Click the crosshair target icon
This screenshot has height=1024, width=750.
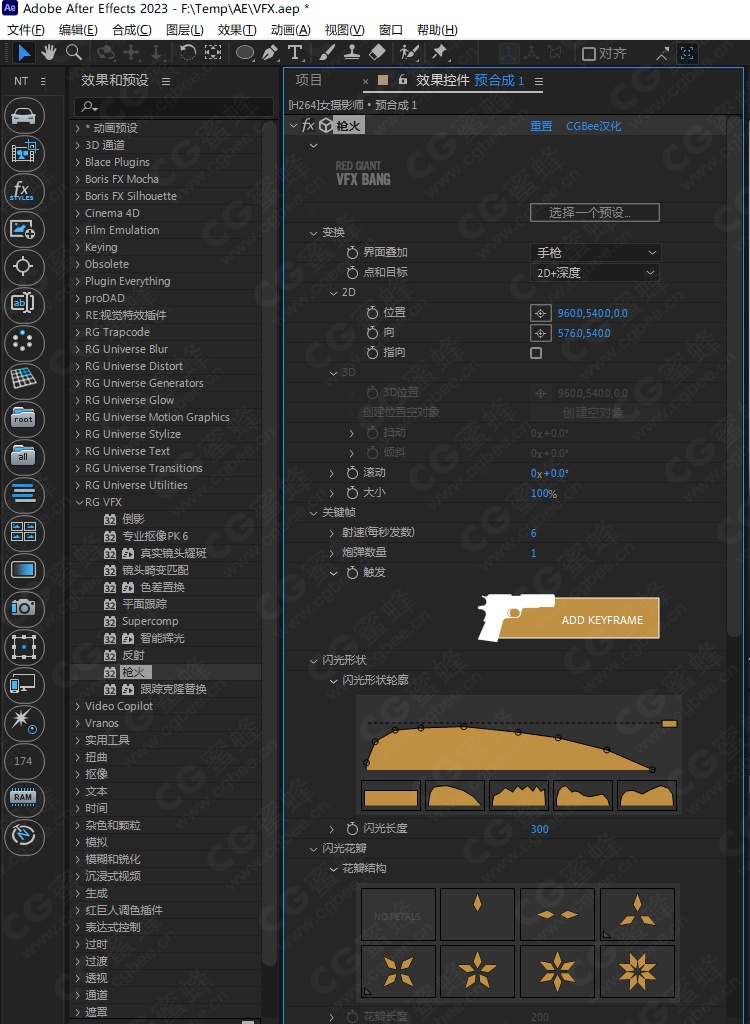tap(24, 267)
